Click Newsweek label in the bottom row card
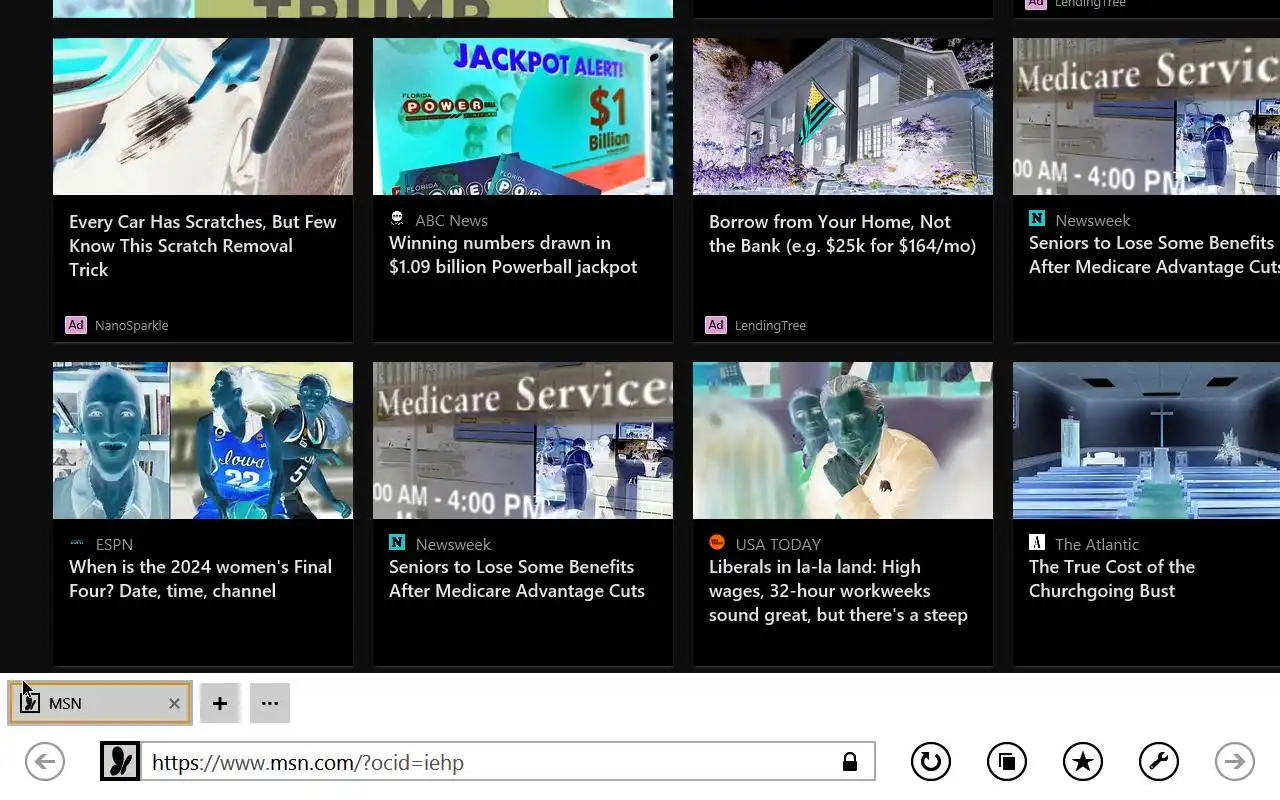 453,544
